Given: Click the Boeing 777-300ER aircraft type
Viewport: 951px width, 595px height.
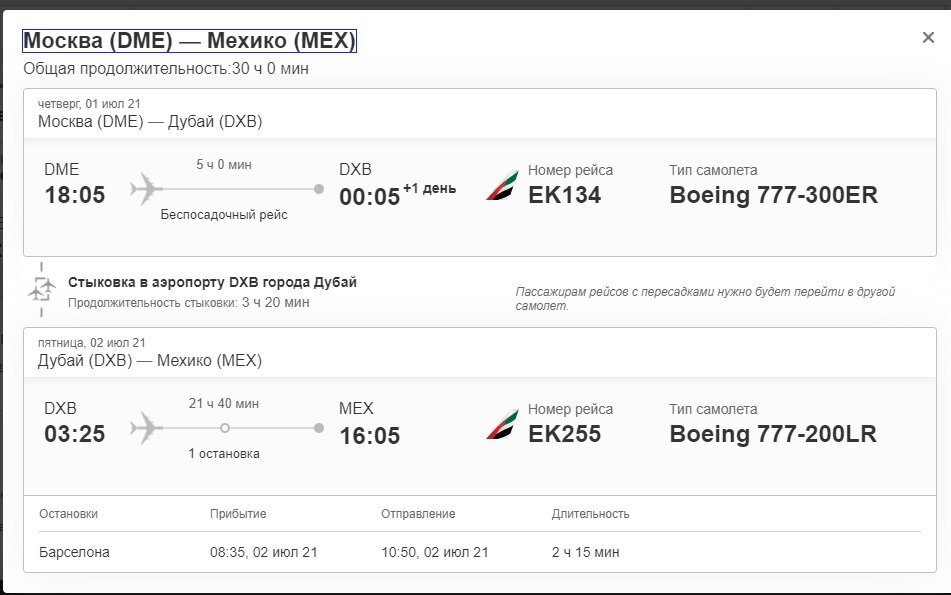Looking at the screenshot, I should coord(773,195).
